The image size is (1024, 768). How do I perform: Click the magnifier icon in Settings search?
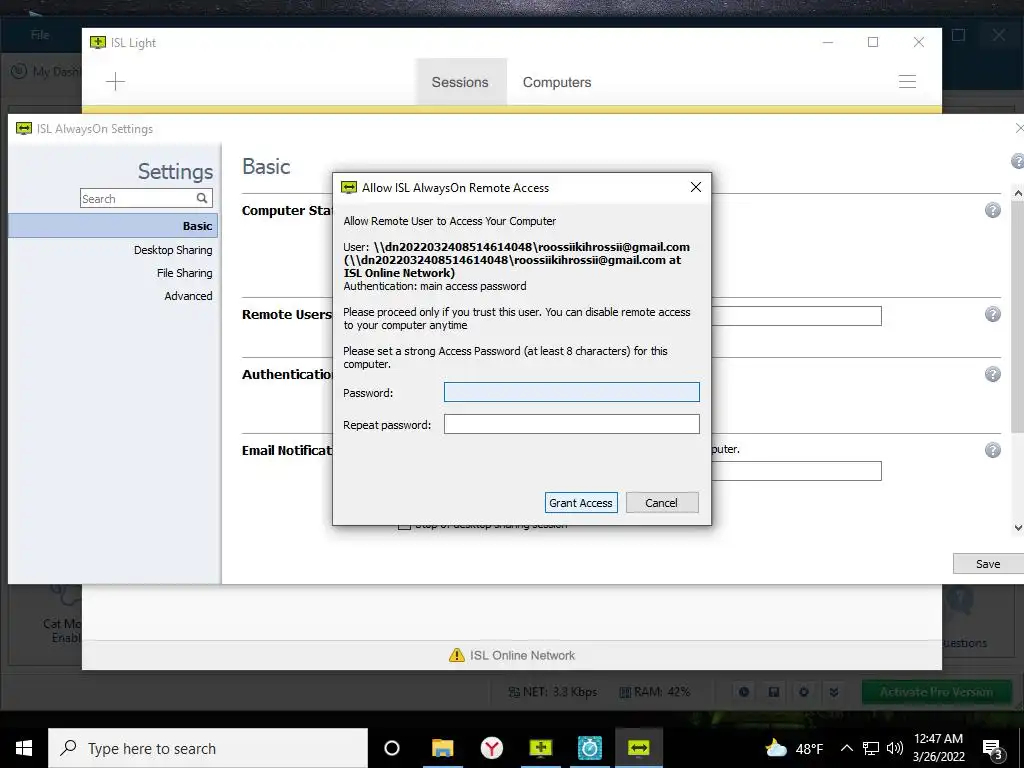pyautogui.click(x=202, y=198)
